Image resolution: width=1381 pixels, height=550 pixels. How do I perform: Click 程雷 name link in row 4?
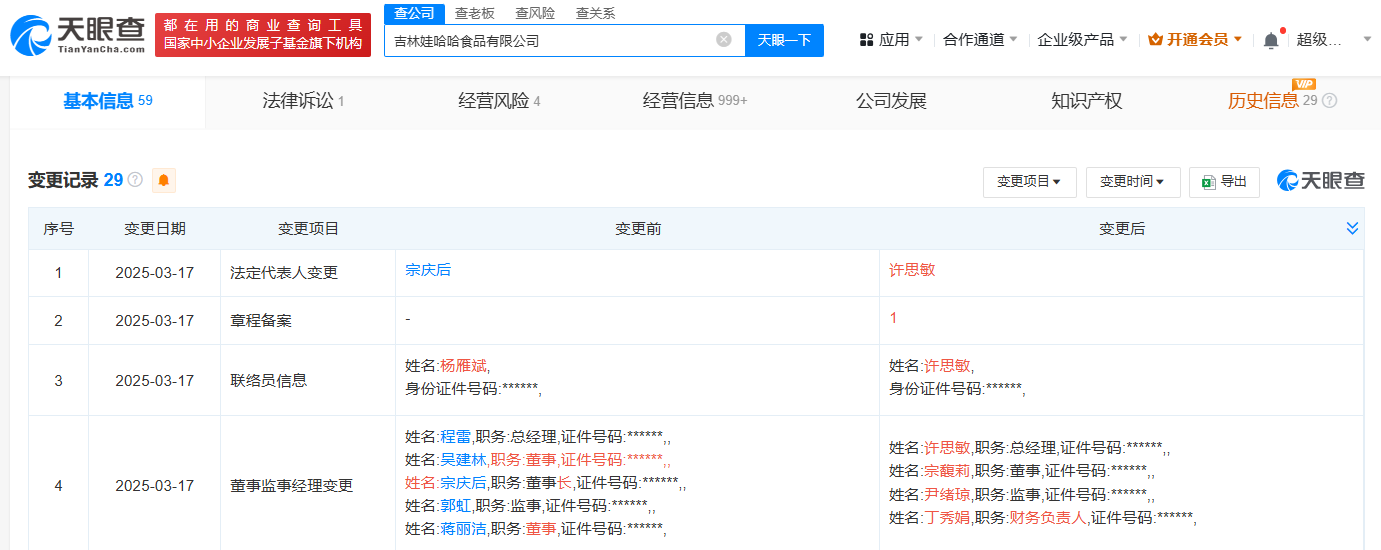coord(455,437)
